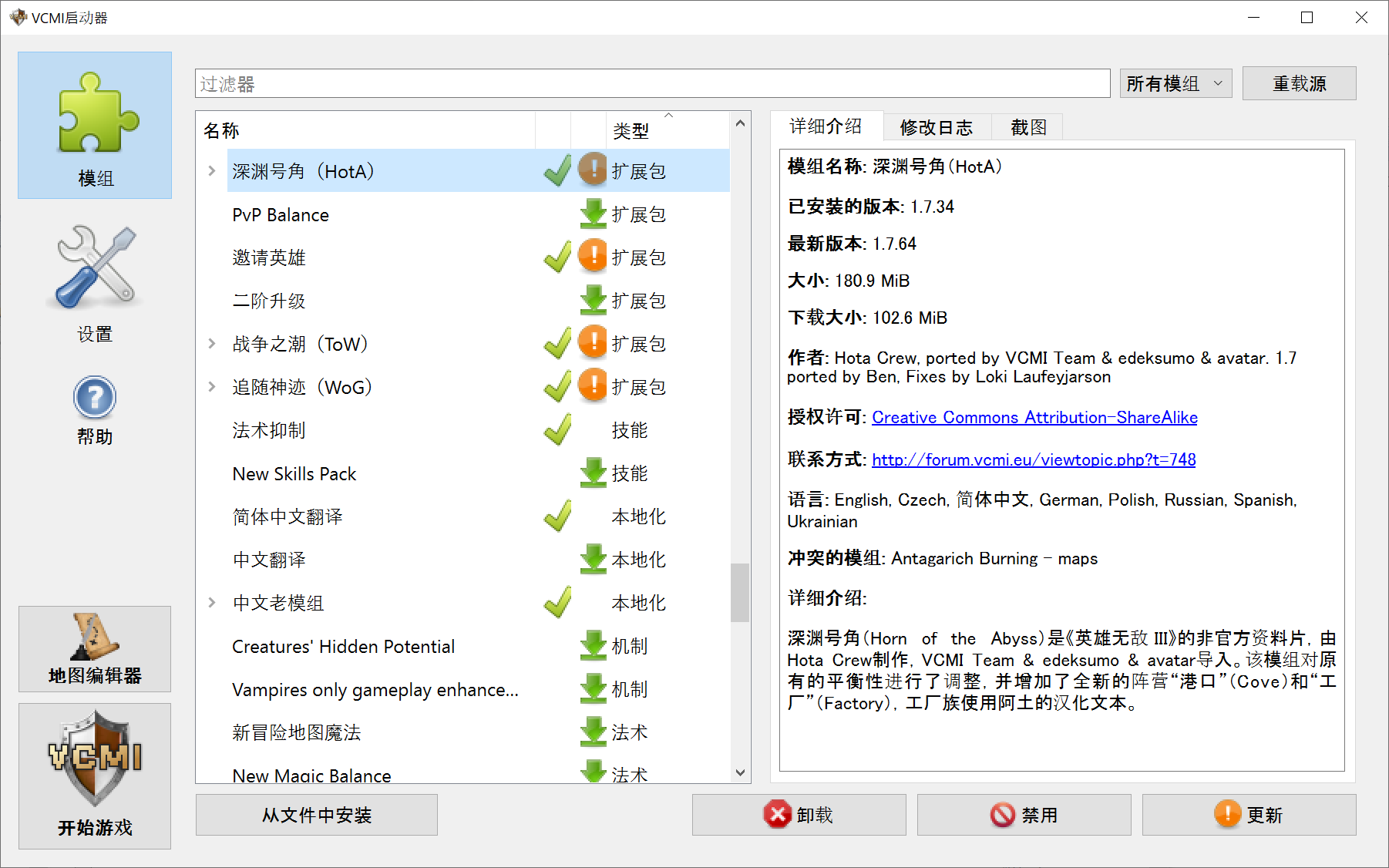Click the download arrow icon for New Magic Balance

point(593,771)
